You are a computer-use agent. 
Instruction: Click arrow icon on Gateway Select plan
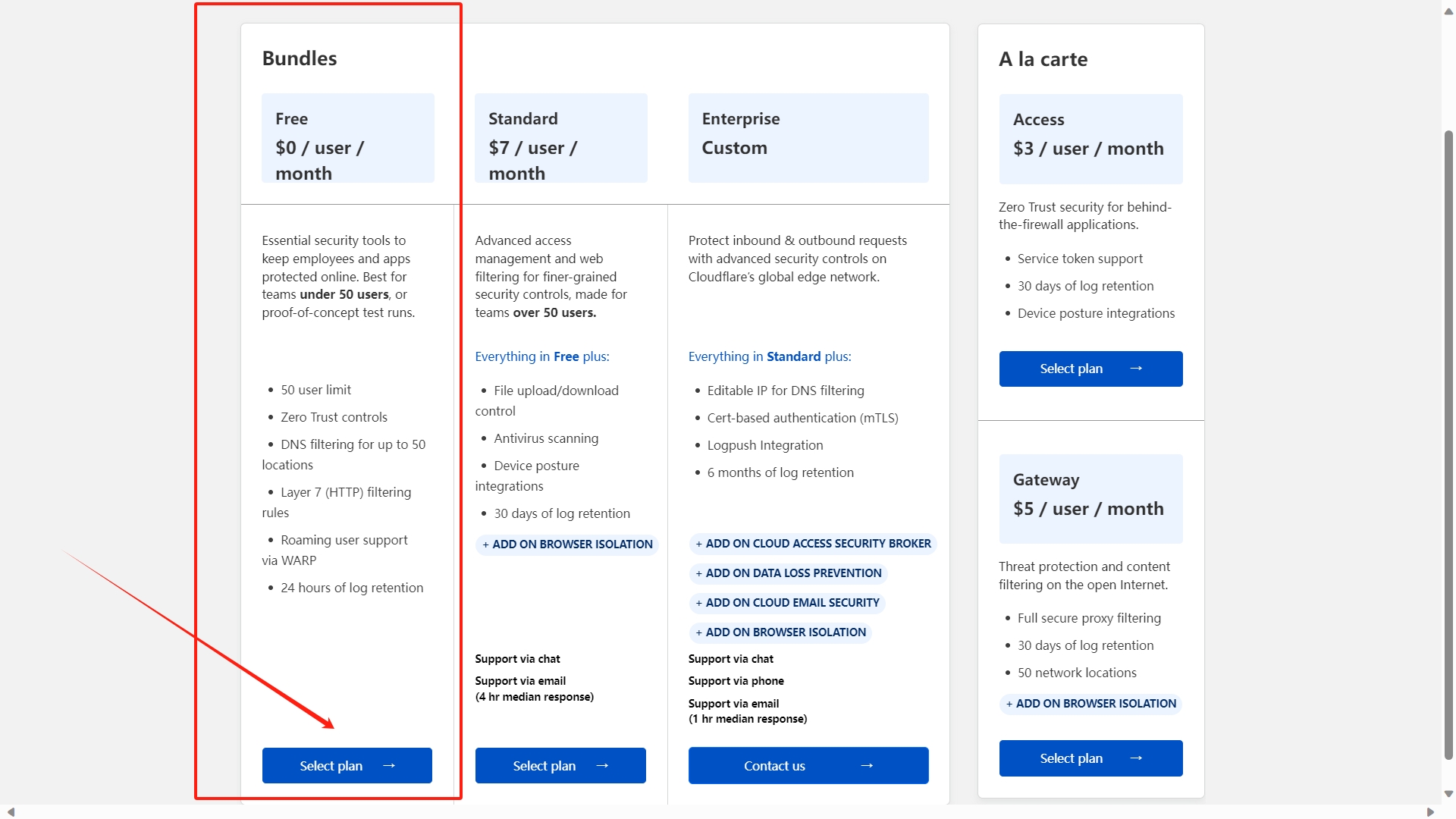[x=1136, y=758]
